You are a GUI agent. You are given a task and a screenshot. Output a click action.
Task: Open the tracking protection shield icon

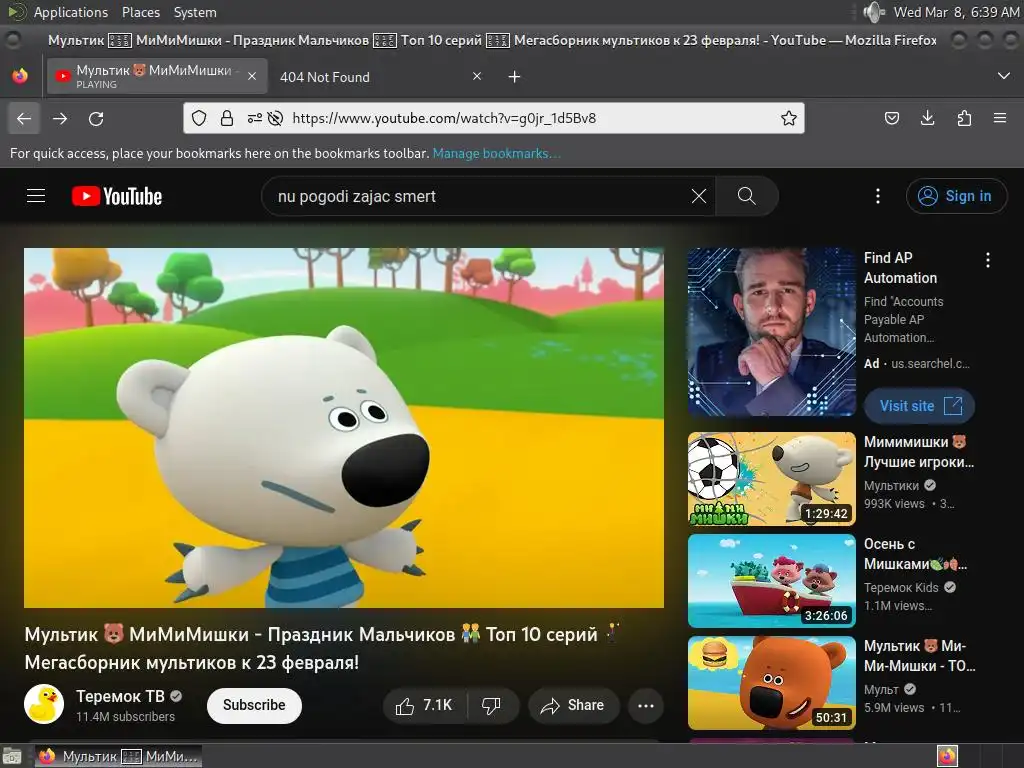click(199, 118)
